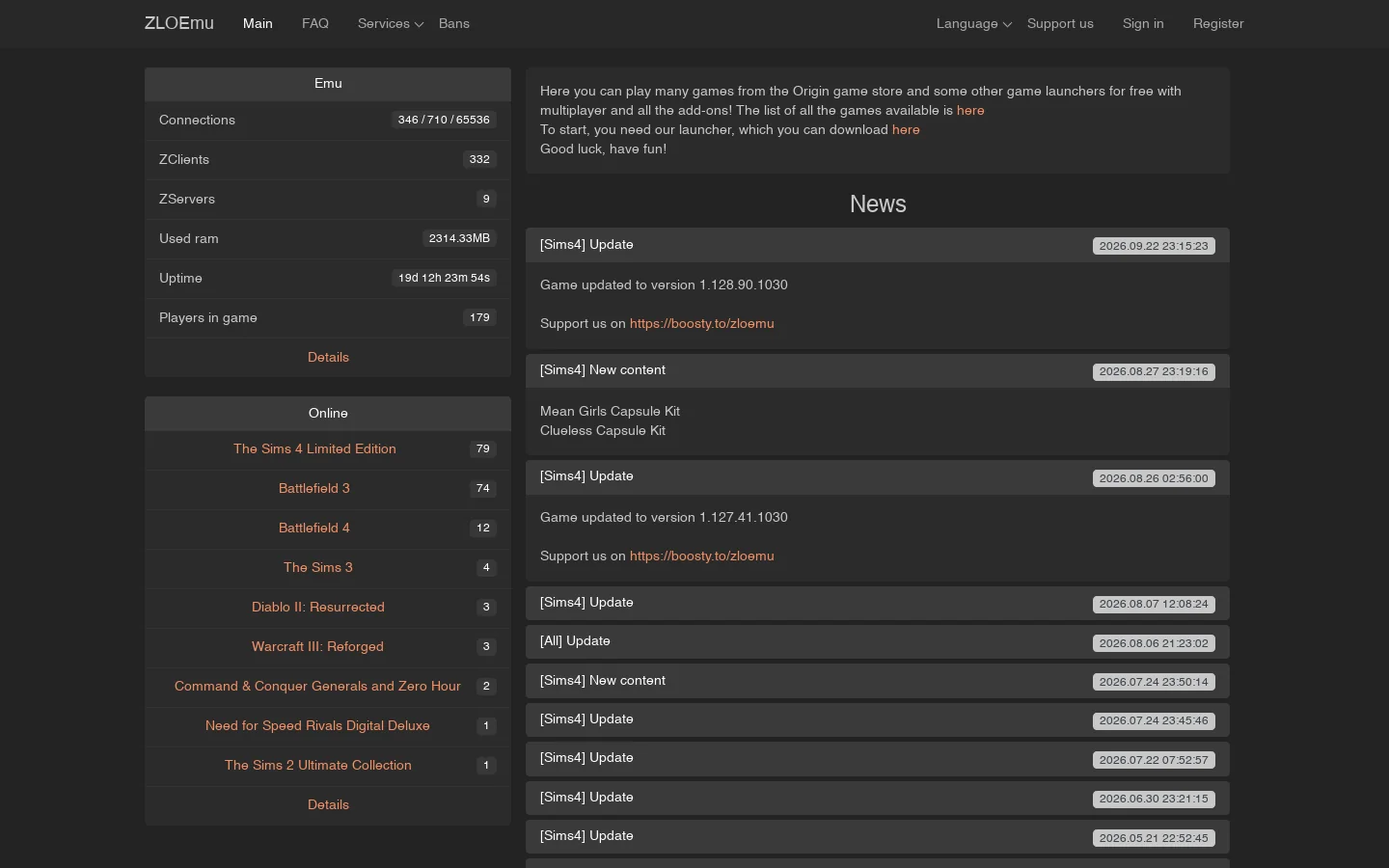1389x868 pixels.
Task: Open Details in the Online panel
Action: coord(328,804)
